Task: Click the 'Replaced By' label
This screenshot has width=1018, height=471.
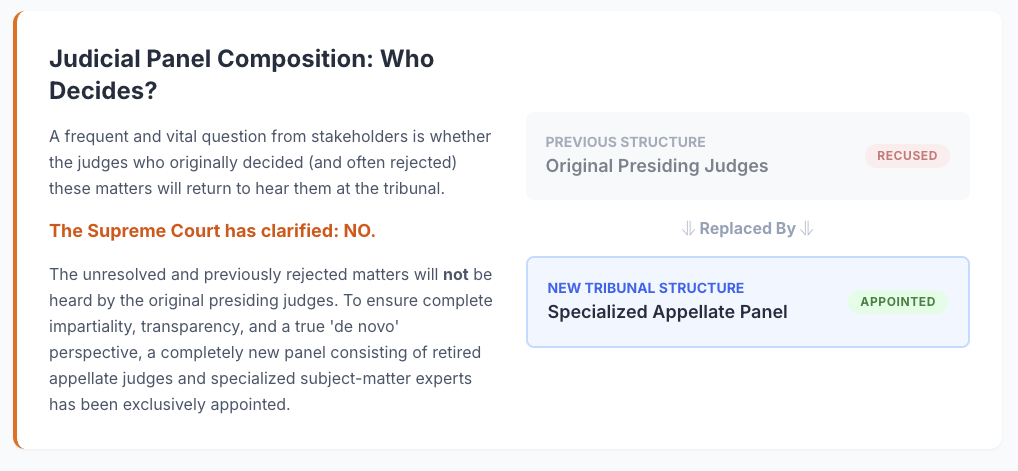Action: [x=748, y=229]
